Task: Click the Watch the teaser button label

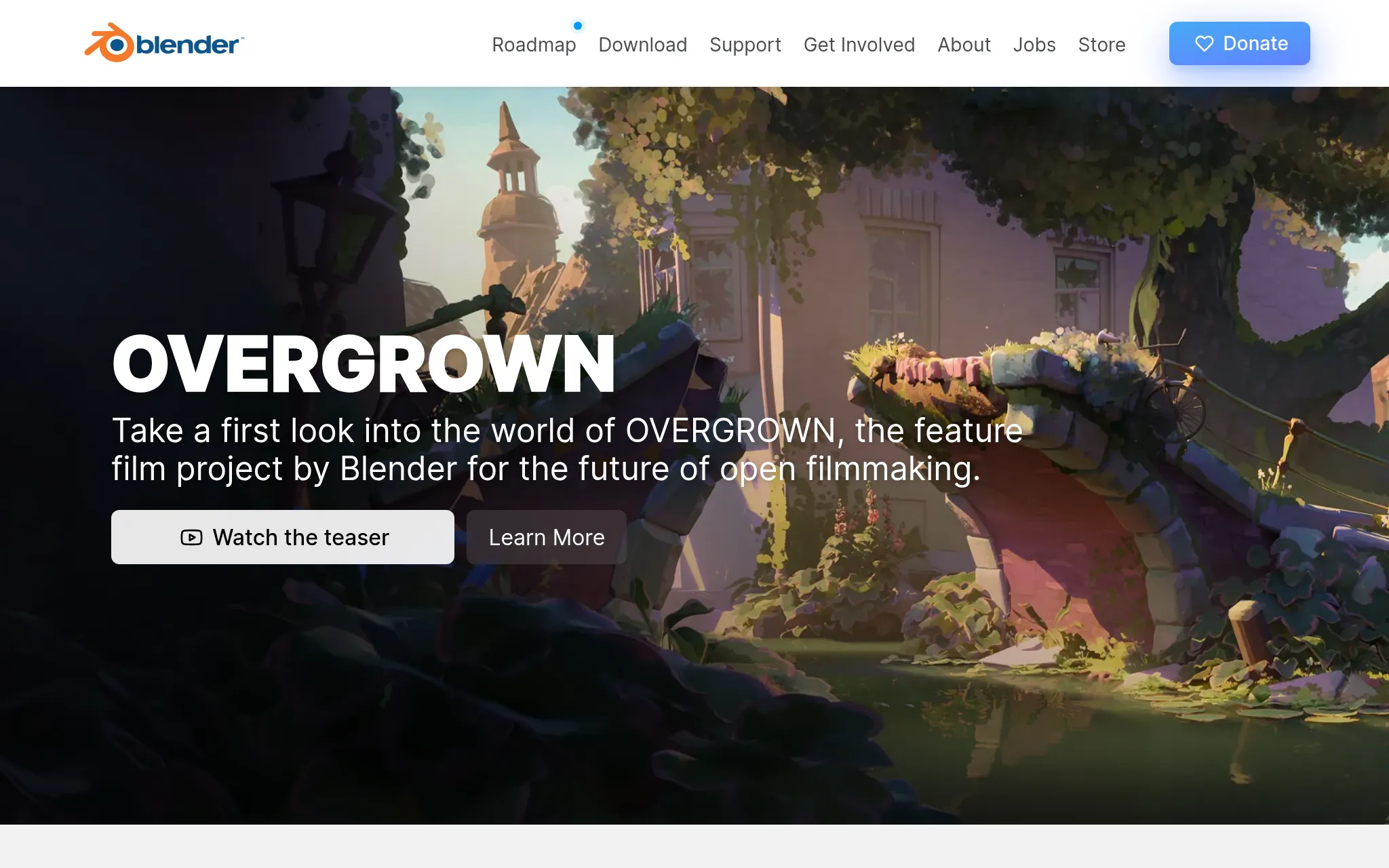Action: [300, 538]
